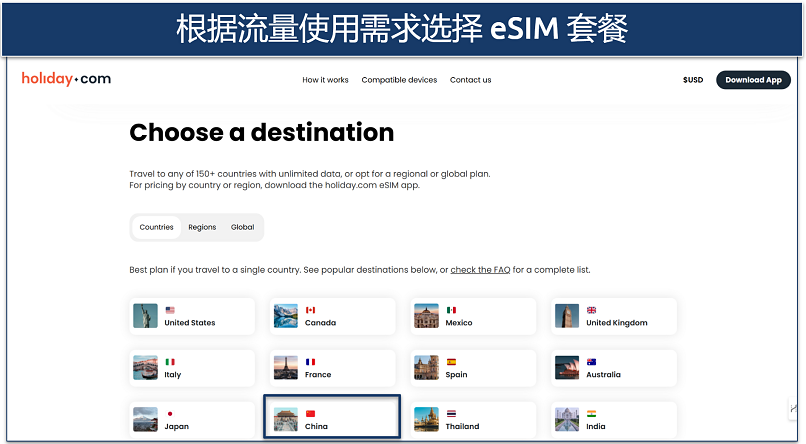
Task: Choose the Japan destination label
Action: coord(176,427)
